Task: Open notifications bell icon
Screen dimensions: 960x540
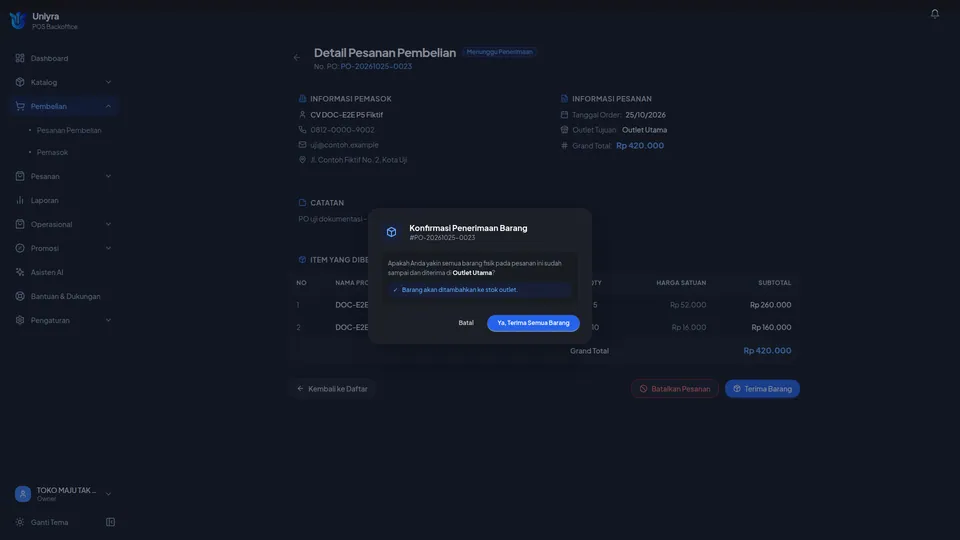Action: (934, 13)
